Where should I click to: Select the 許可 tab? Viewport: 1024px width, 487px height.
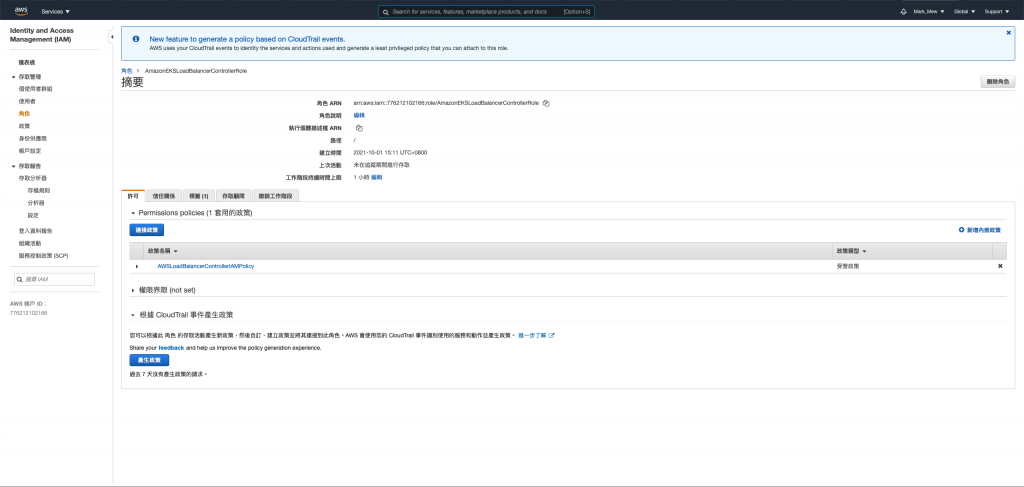133,196
